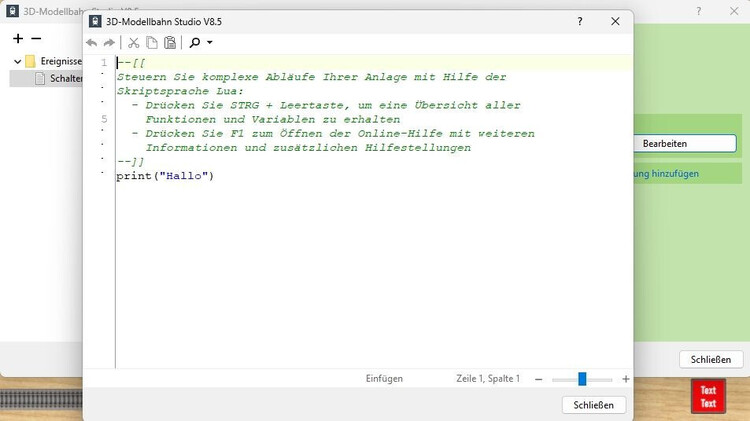The width and height of the screenshot is (750, 421).
Task: Collapse the Ereignisse folder tree
Action: (x=18, y=61)
